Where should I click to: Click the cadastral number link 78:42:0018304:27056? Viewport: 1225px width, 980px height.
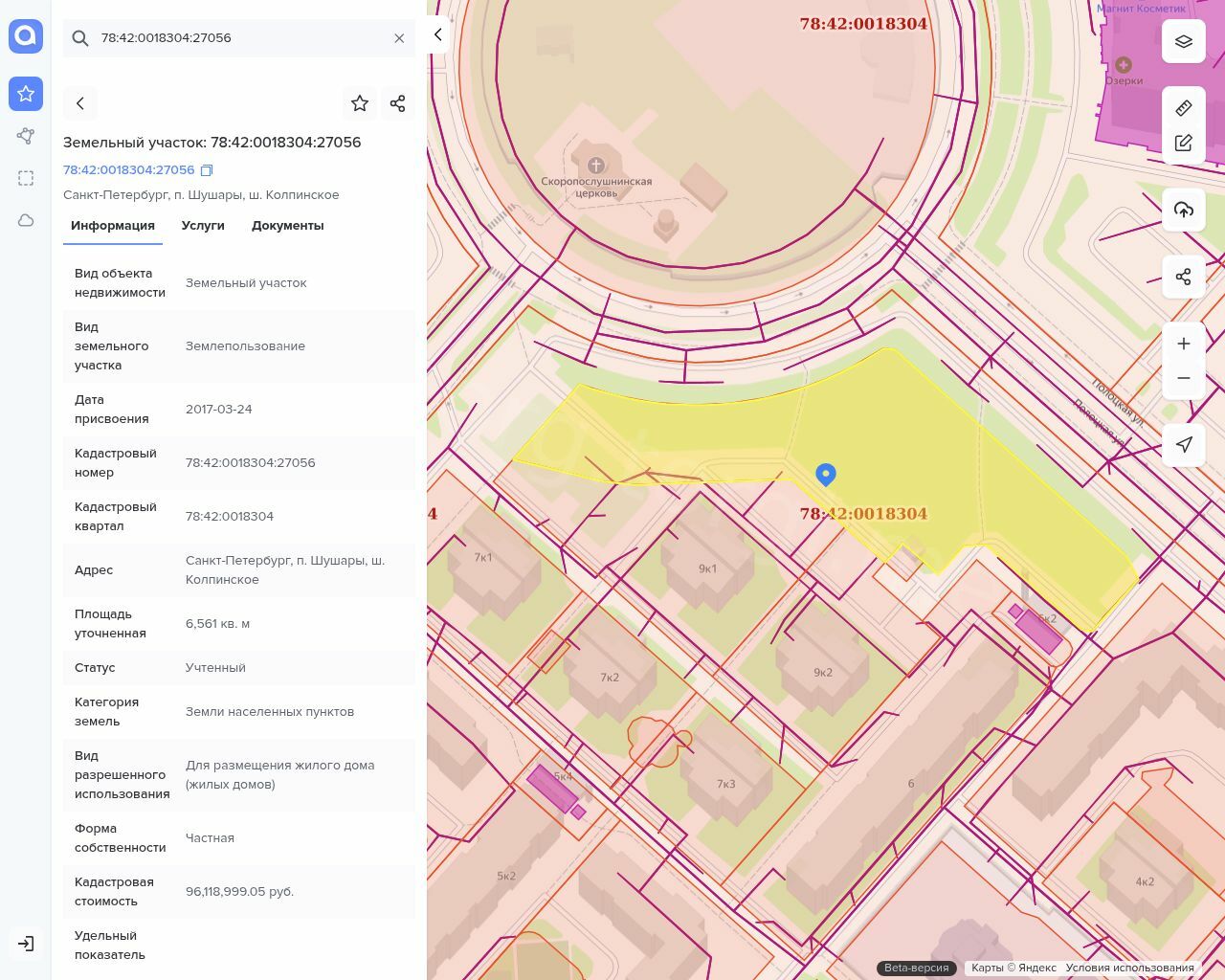[x=128, y=170]
